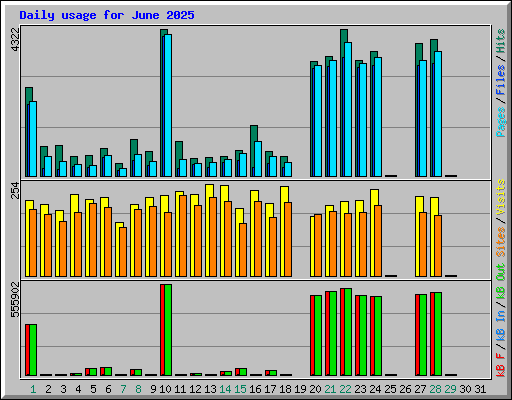This screenshot has width=512, height=400.
Task: Click day 1 on the x-axis
Action: pos(33,389)
